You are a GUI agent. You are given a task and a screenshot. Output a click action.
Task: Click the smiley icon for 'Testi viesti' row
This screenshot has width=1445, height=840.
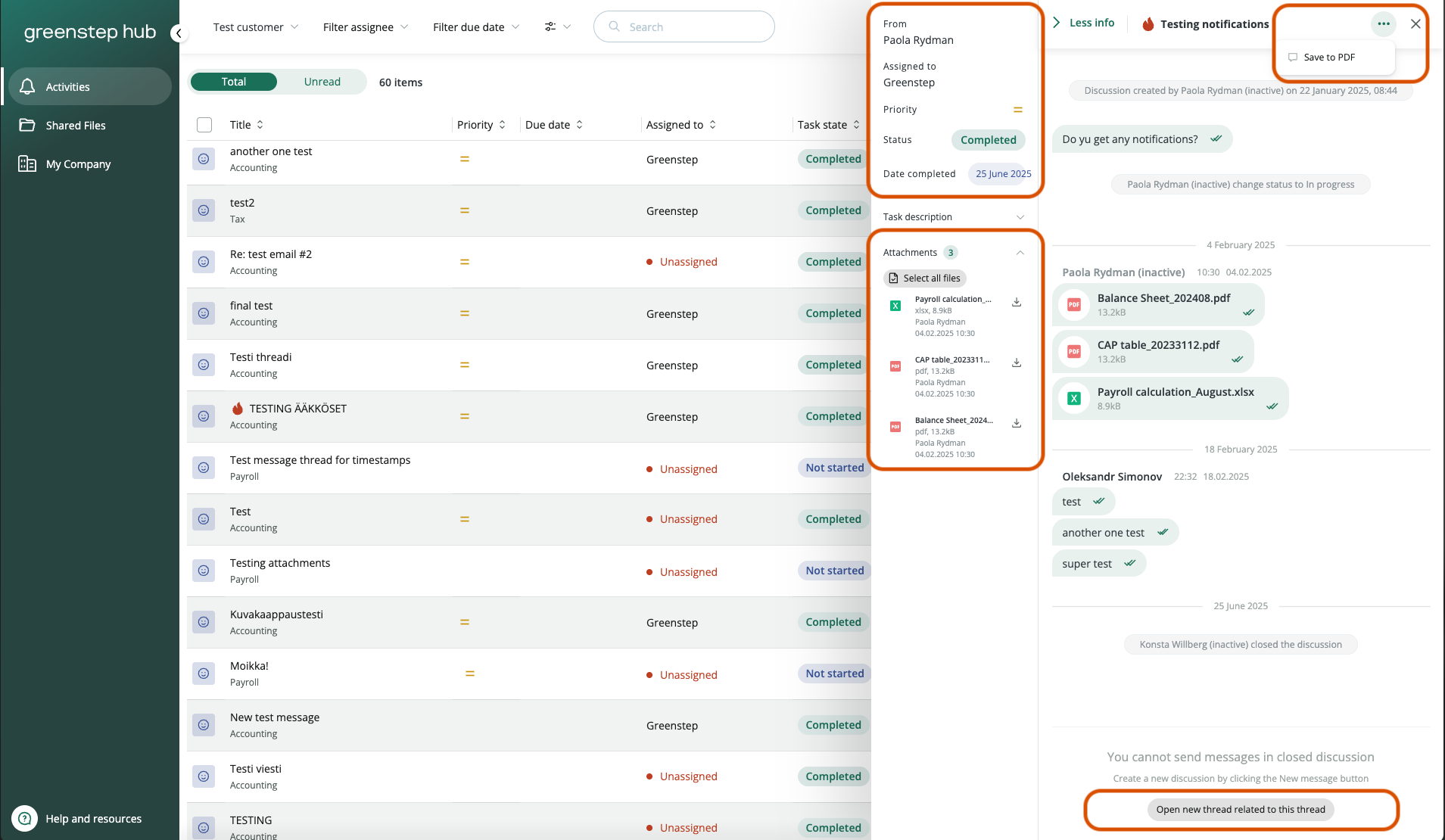click(x=204, y=776)
